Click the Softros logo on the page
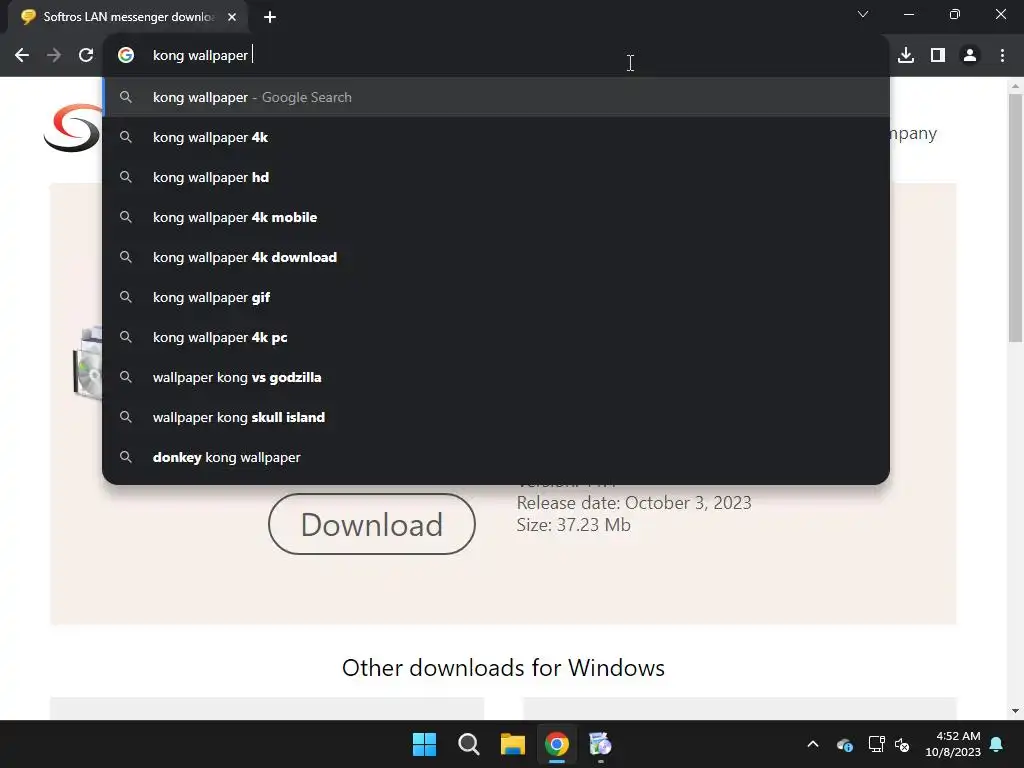This screenshot has width=1024, height=768. (72, 128)
